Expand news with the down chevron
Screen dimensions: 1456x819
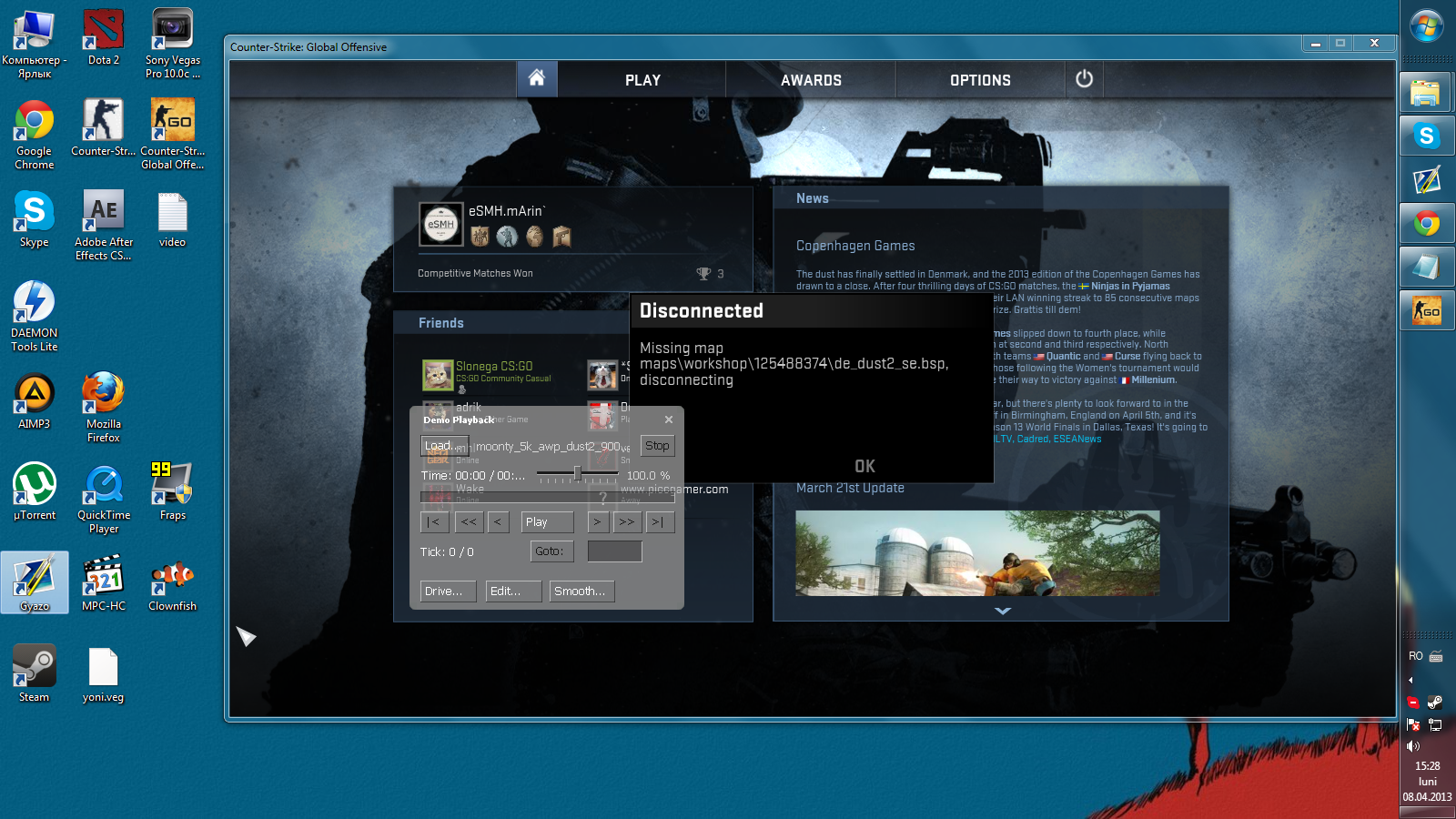click(1003, 611)
